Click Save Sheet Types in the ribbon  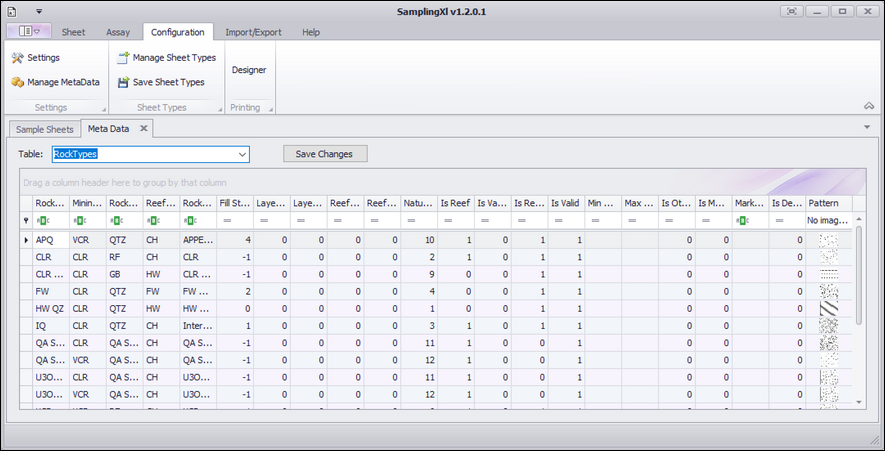point(161,82)
